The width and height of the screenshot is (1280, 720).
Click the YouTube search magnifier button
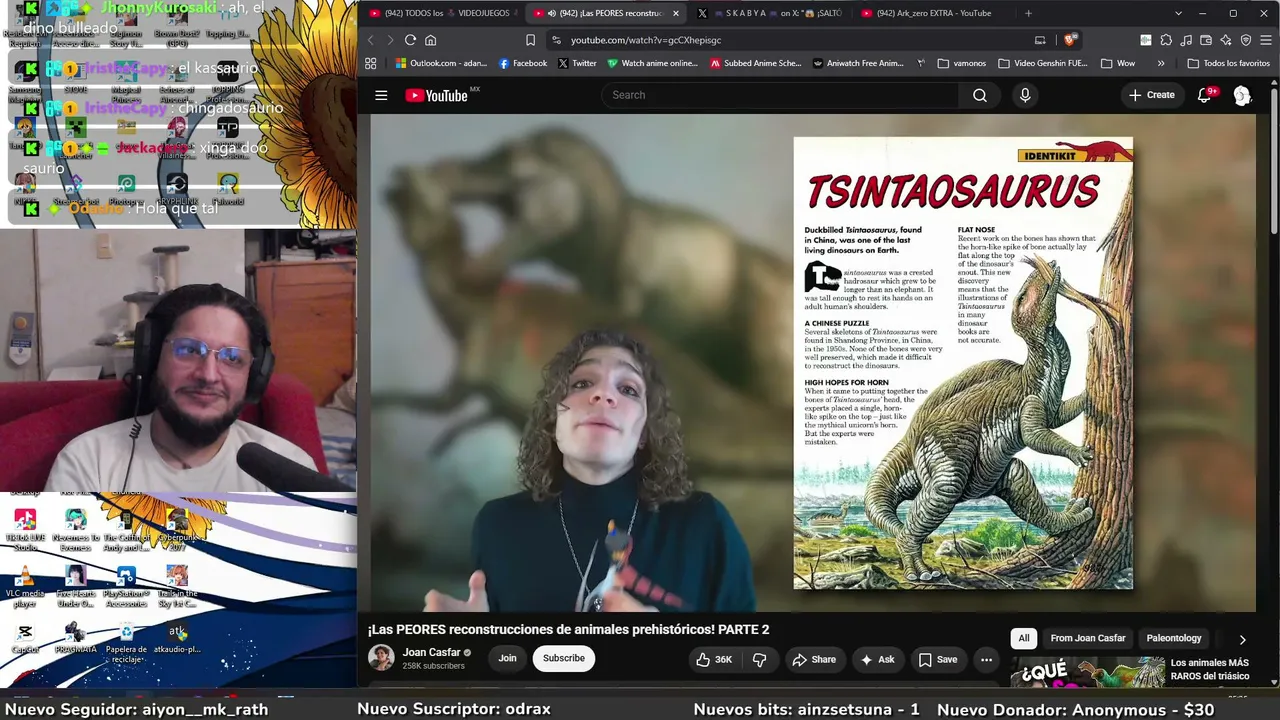[980, 95]
